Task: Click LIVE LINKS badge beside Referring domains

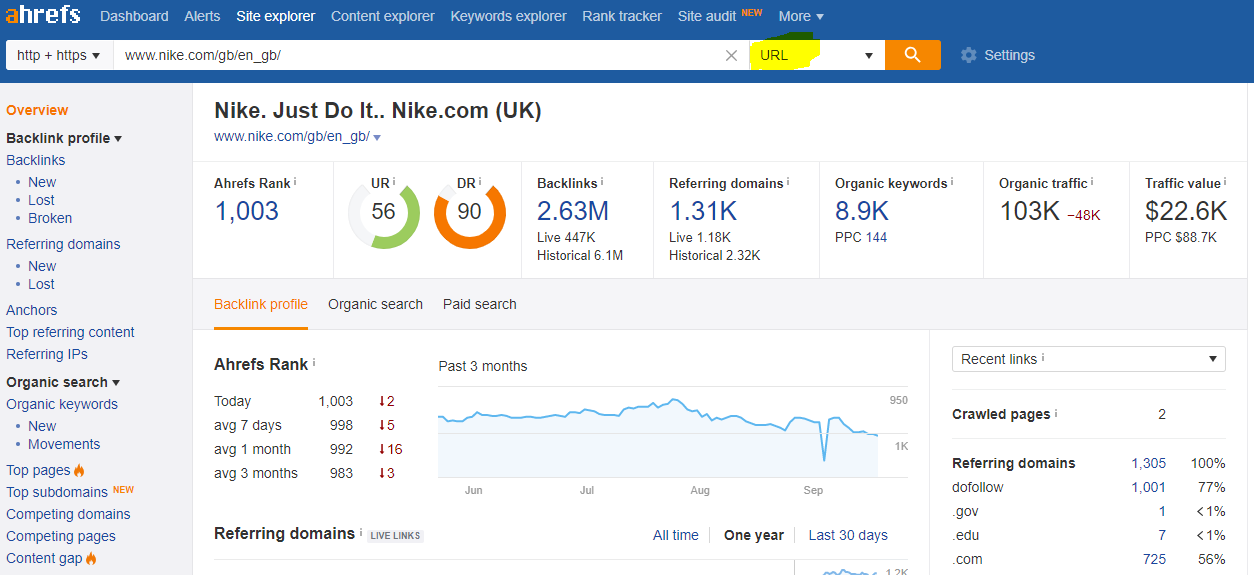Action: [x=395, y=536]
